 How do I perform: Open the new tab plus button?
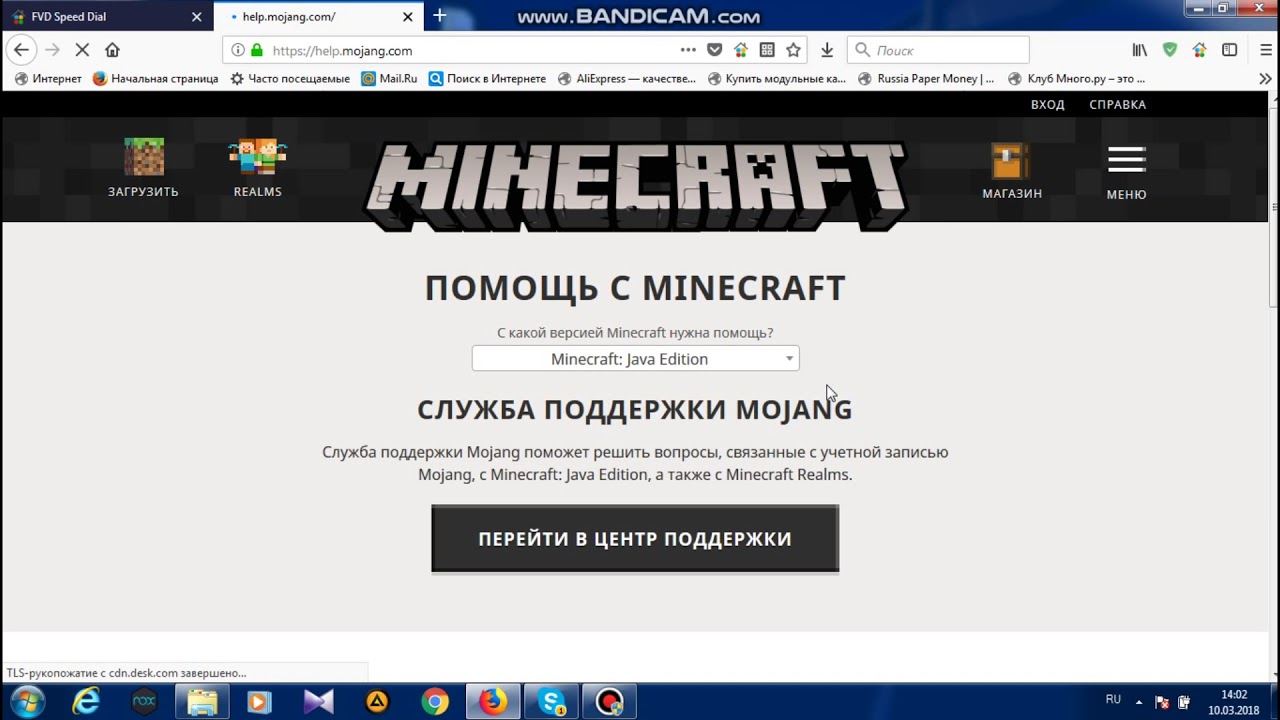point(439,16)
